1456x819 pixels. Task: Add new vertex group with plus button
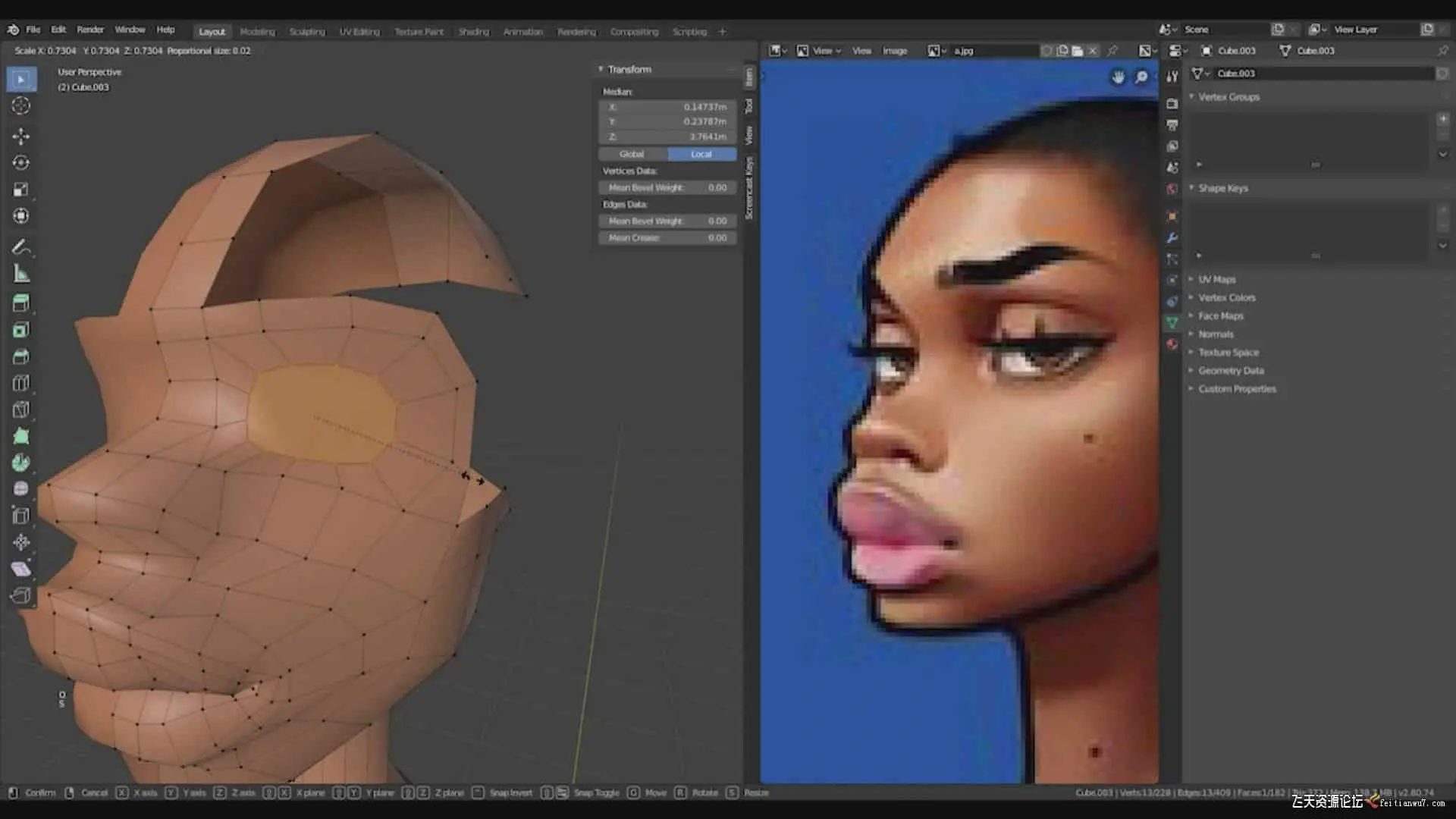tap(1442, 119)
